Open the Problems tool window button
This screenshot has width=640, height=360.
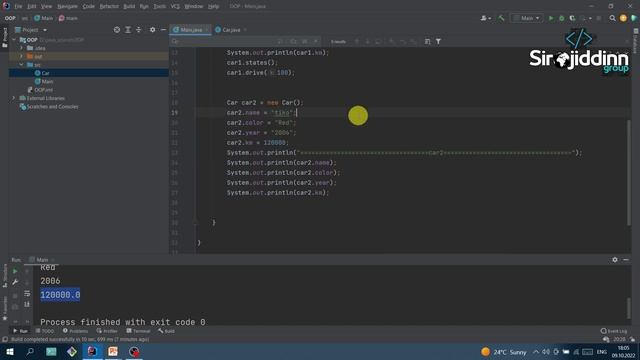coord(76,331)
